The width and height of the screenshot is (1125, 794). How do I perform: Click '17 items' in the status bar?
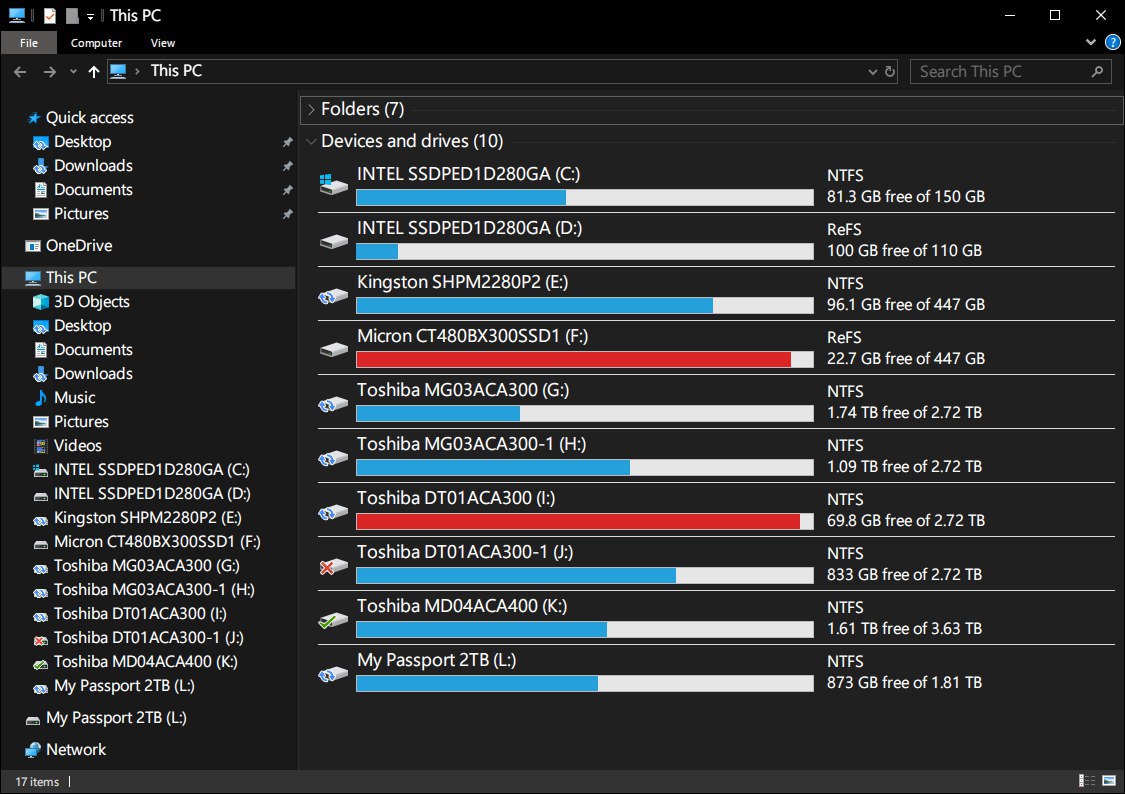pos(37,782)
